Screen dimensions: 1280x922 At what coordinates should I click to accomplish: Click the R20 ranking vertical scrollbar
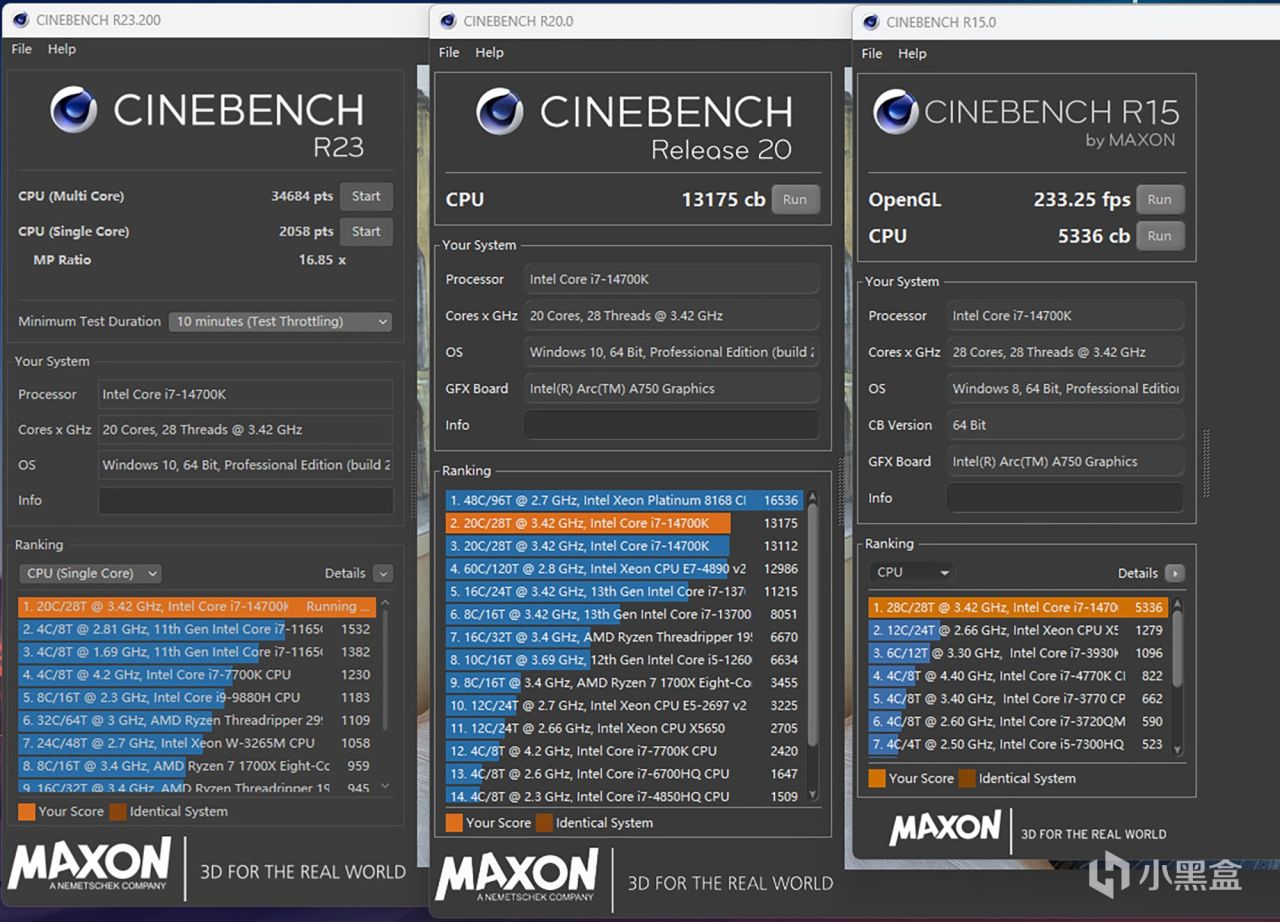click(x=812, y=625)
